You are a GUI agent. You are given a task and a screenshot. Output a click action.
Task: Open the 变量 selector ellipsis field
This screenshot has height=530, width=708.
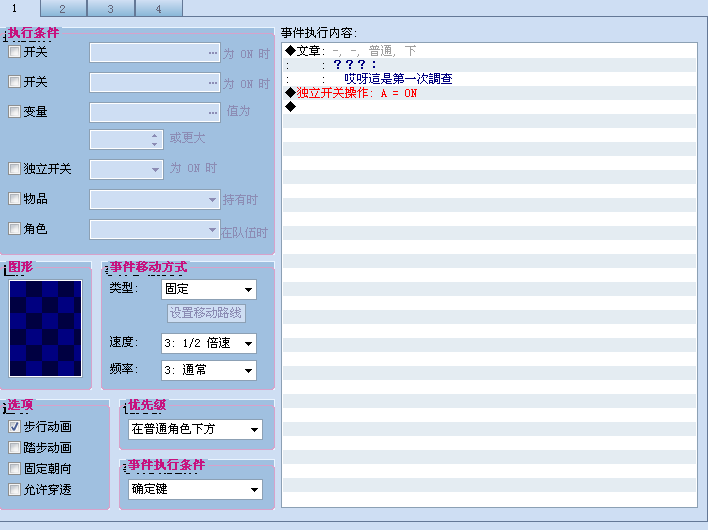tap(155, 112)
